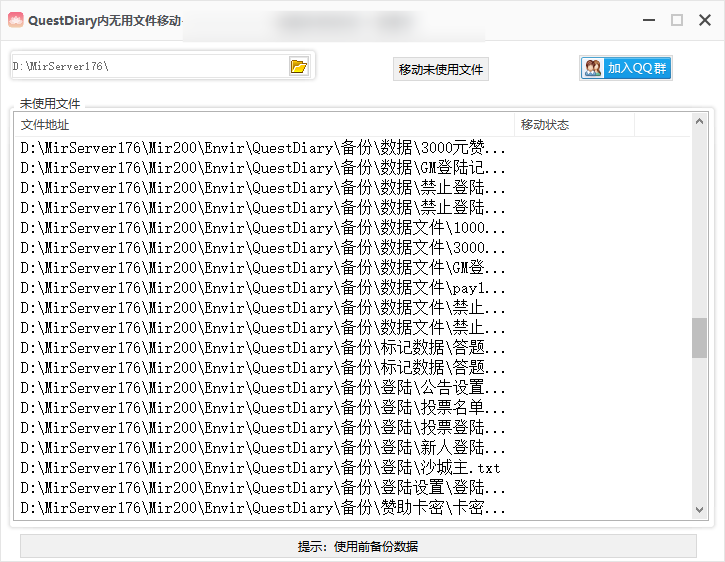Click the 提示:使用前备份数据 bar
Screen dimensions: 725x562
coord(358,547)
